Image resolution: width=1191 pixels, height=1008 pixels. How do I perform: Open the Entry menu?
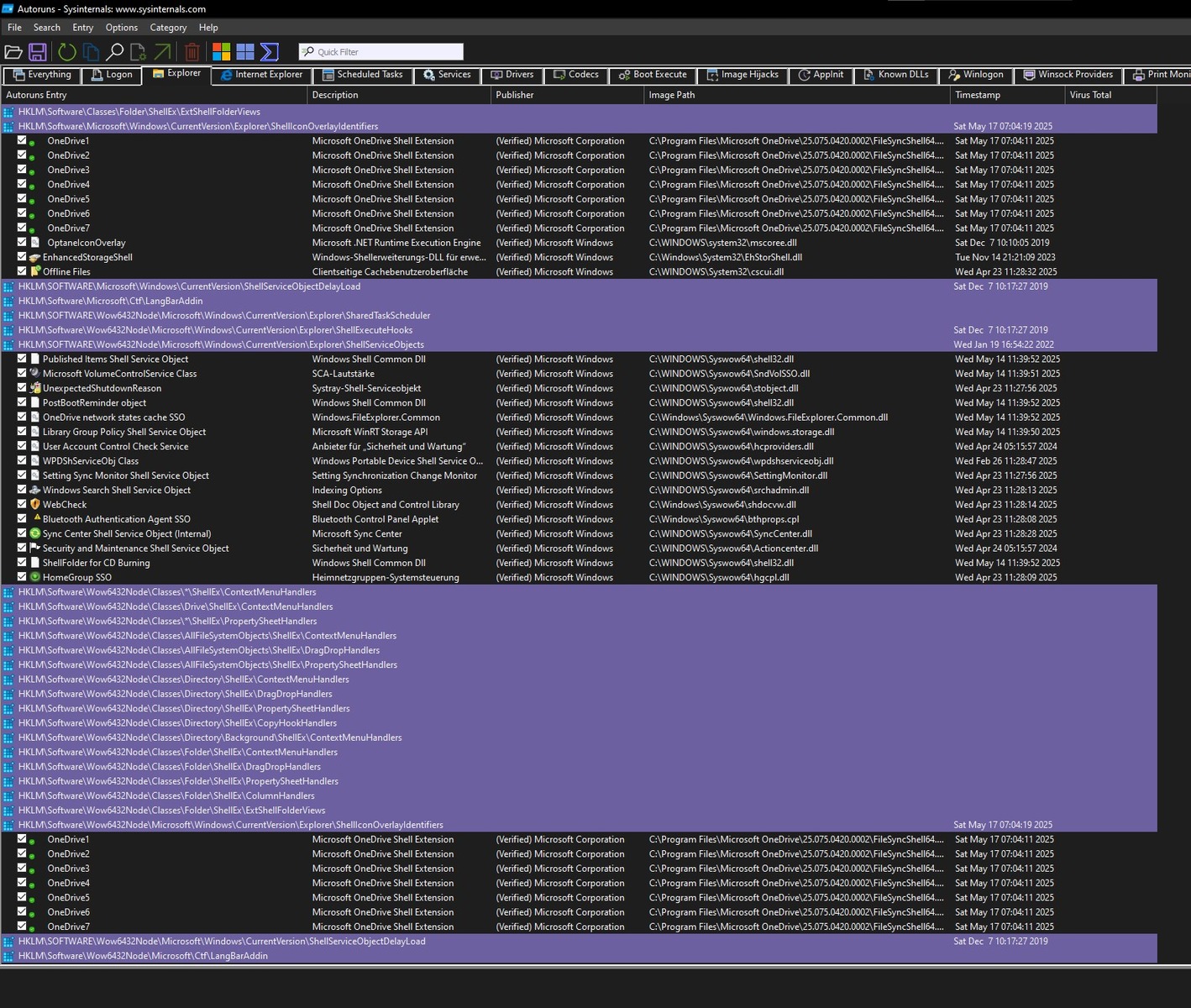pyautogui.click(x=82, y=28)
